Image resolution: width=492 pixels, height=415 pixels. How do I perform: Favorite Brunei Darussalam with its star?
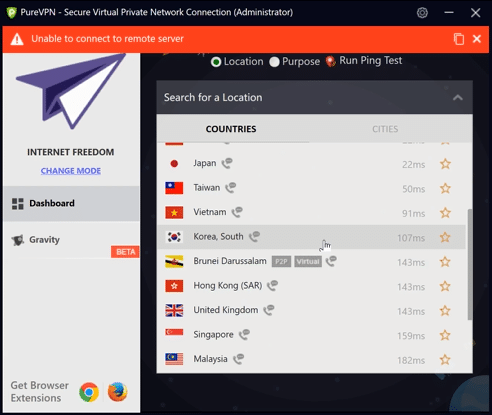(x=445, y=262)
